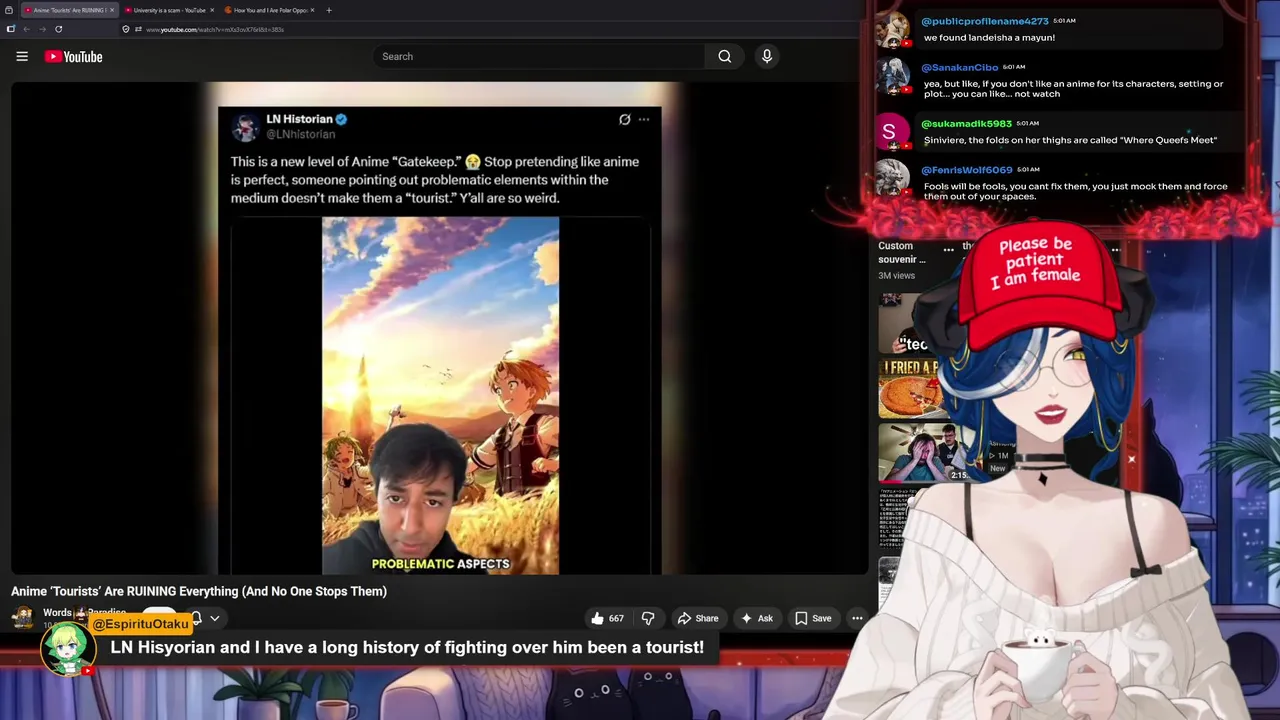Click the @LNhistorian handle text
This screenshot has width=1280, height=720.
tap(301, 134)
